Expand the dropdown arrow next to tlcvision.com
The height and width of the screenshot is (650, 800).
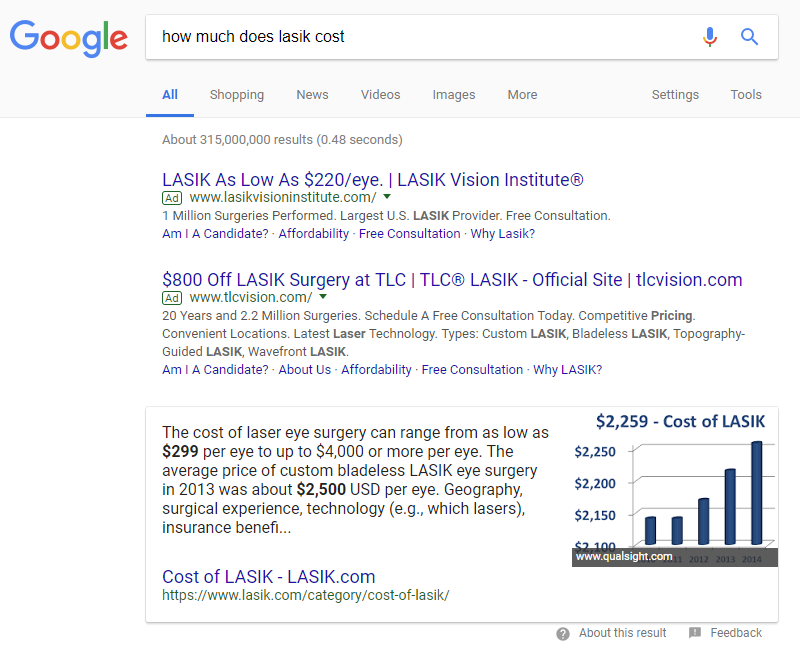click(323, 296)
